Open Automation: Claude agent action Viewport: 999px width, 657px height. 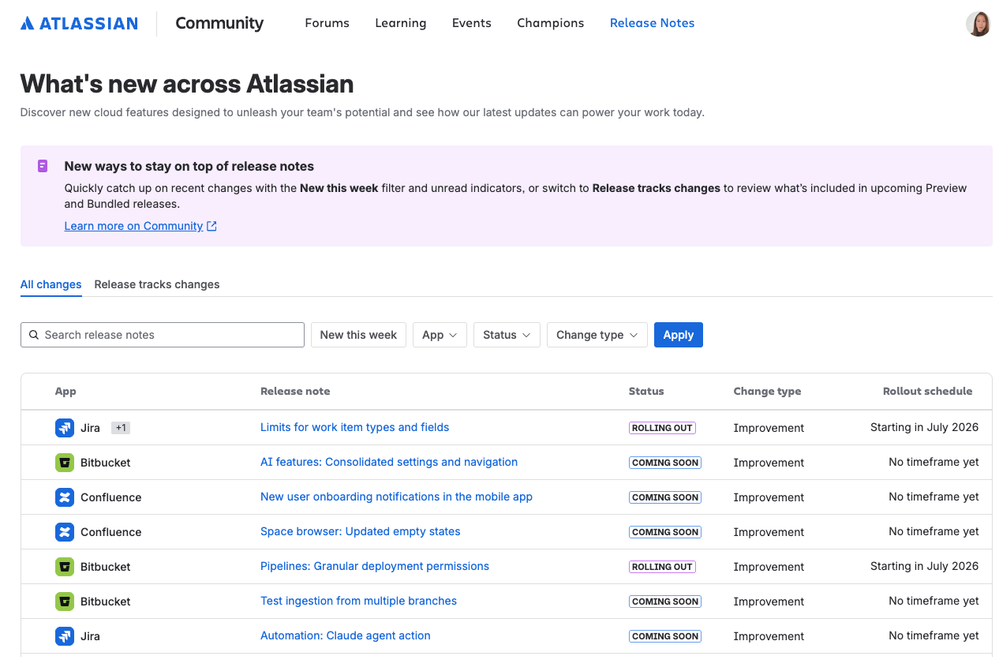[x=345, y=635]
